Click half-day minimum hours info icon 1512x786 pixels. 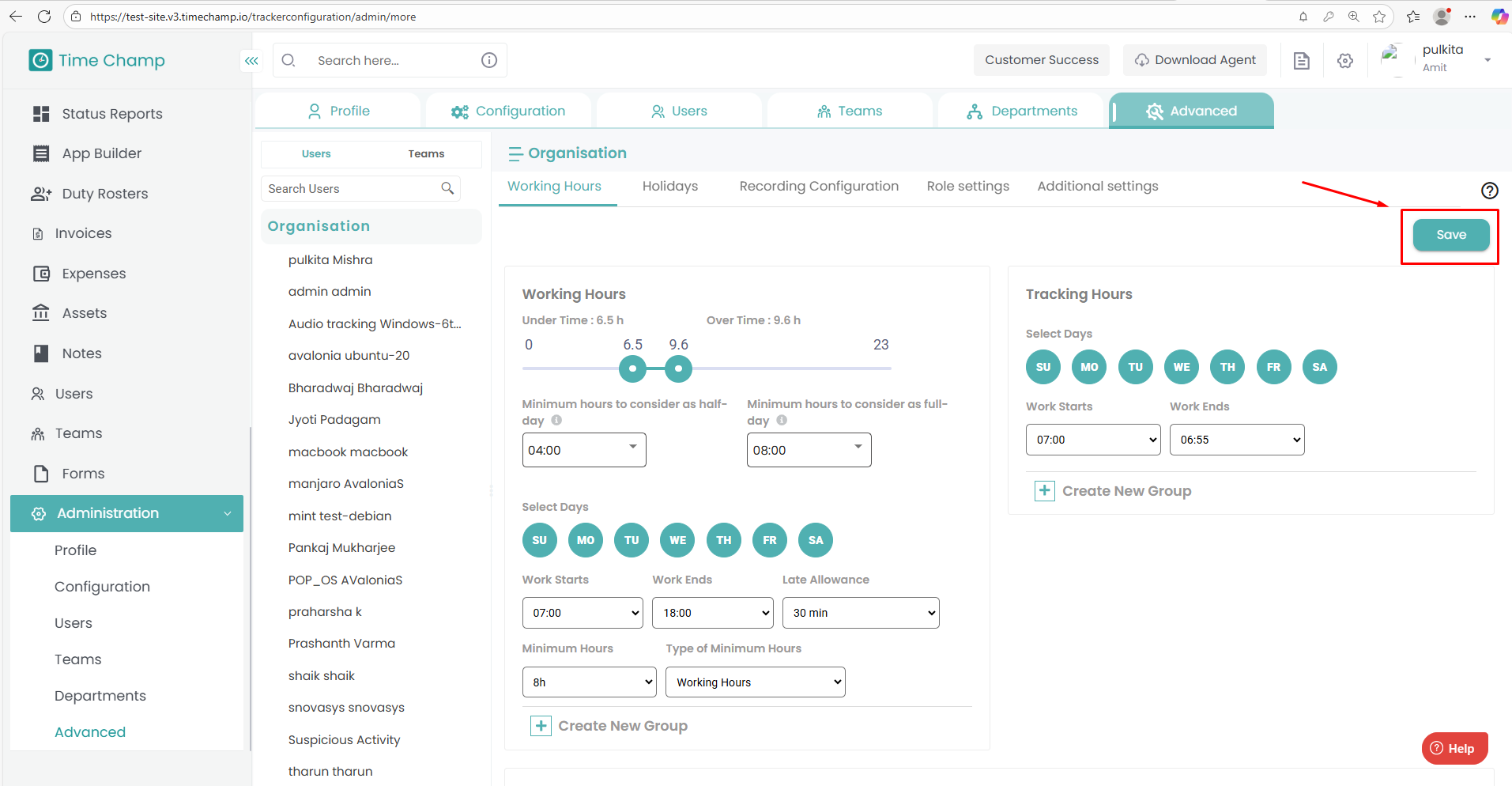click(556, 421)
